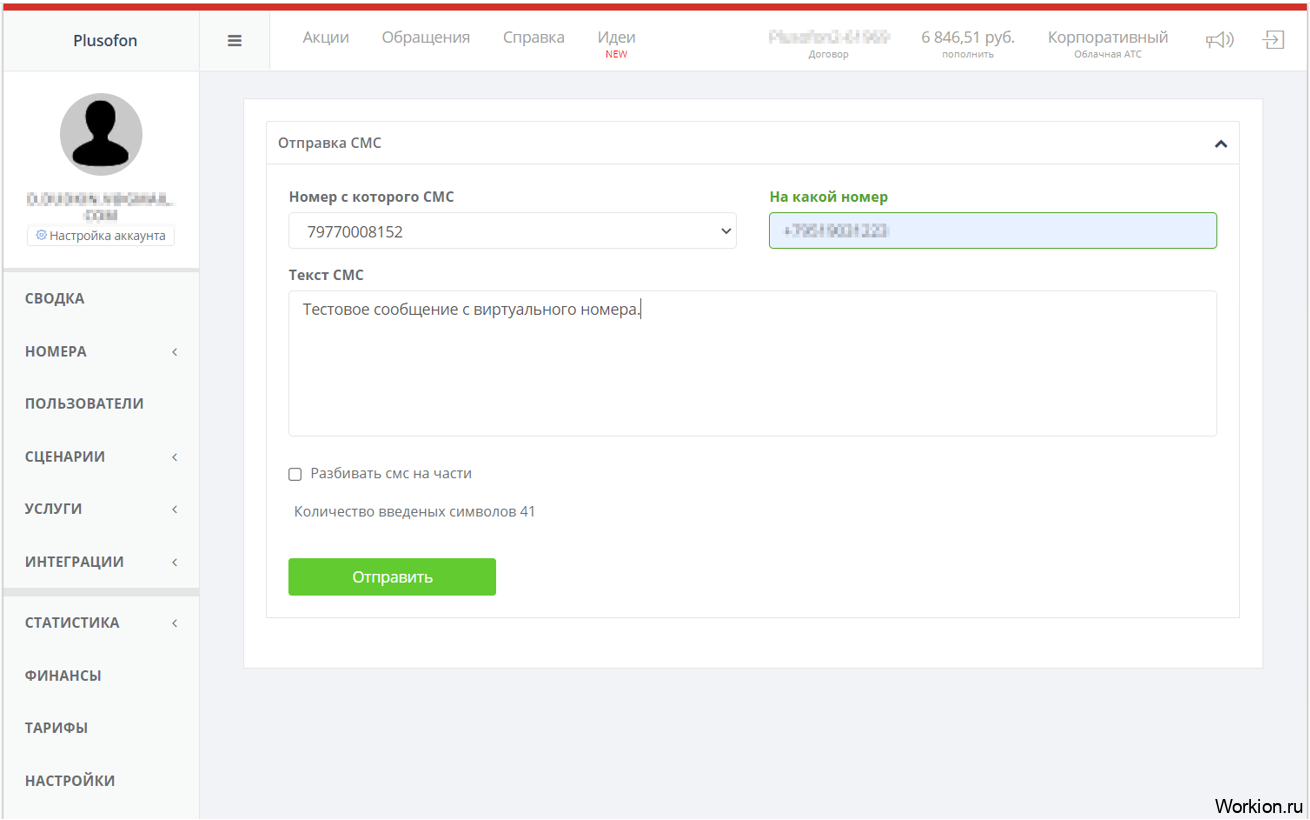Click the user avatar picture
Image resolution: width=1310 pixels, height=820 pixels.
coord(101,134)
